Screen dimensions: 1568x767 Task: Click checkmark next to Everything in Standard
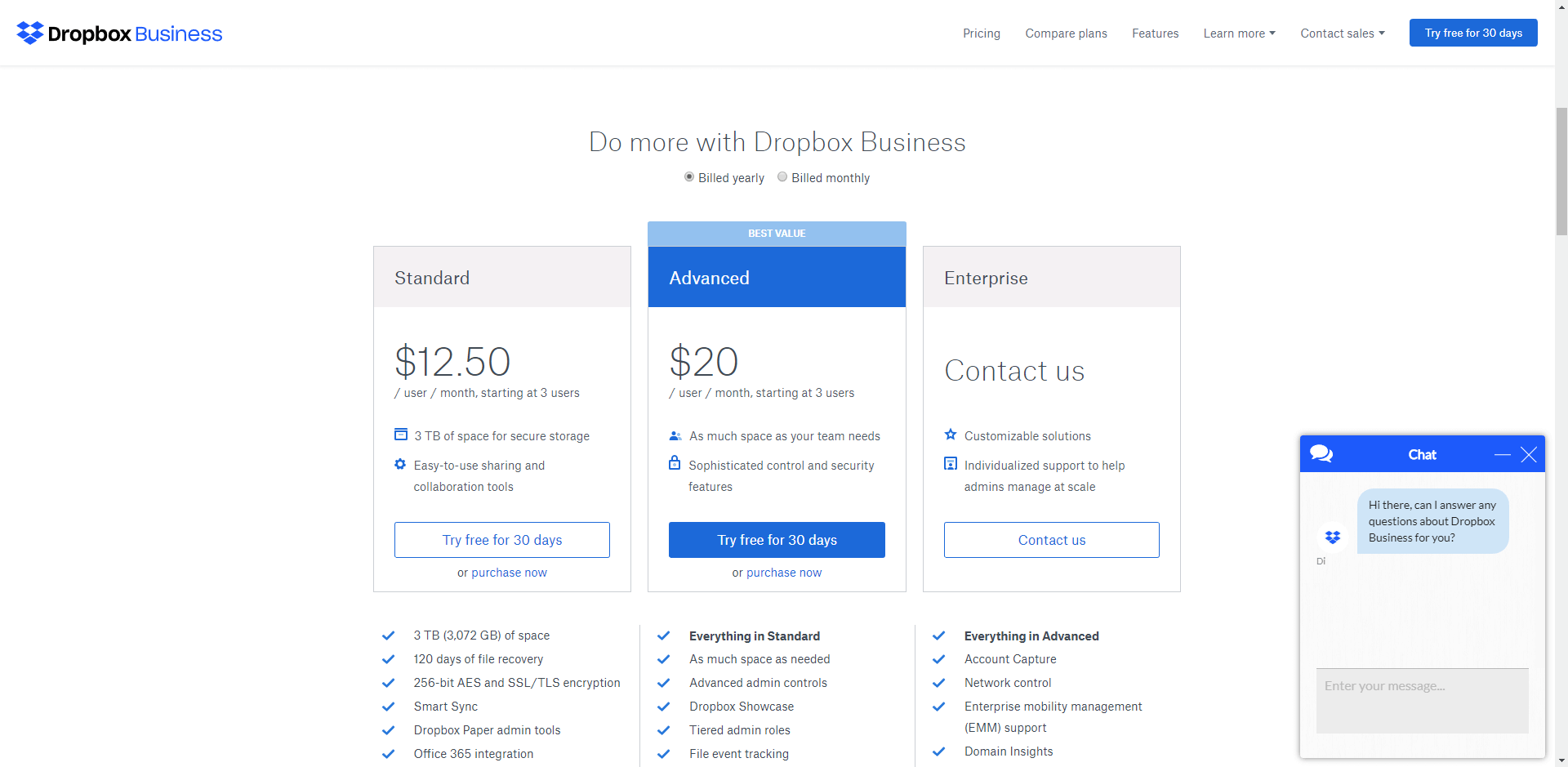[x=663, y=635]
